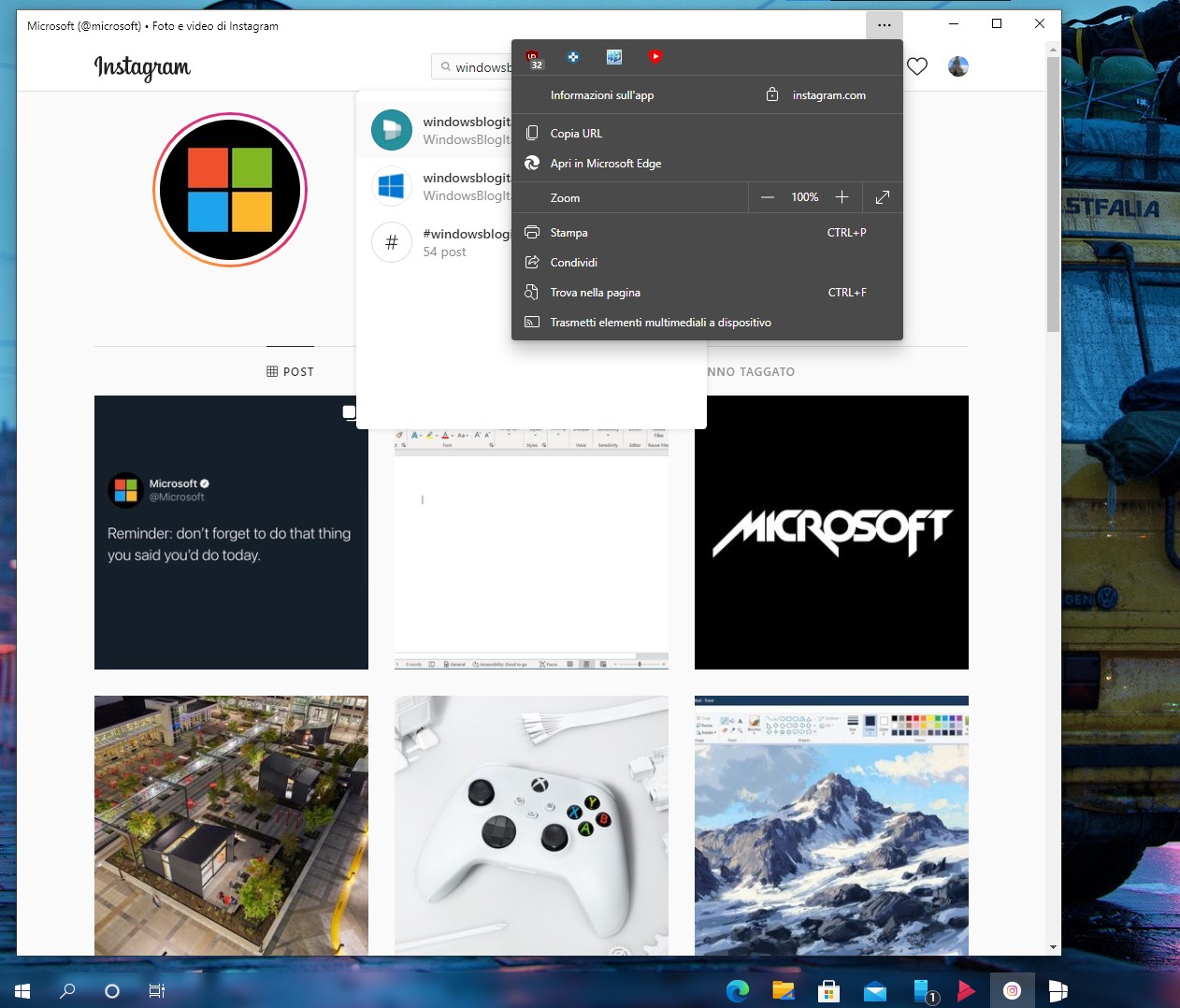Viewport: 1180px width, 1008px height.
Task: Open the Reminder tweet post
Action: (231, 532)
